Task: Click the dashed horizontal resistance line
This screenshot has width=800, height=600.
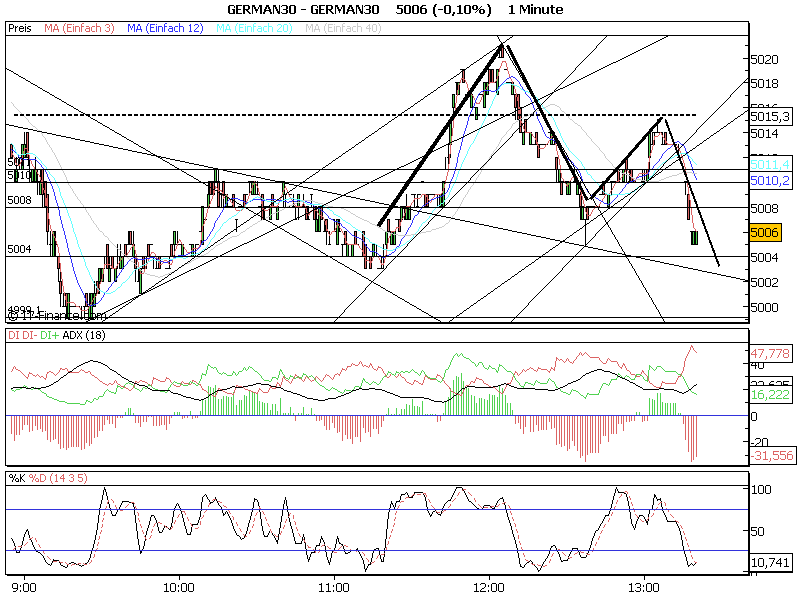Action: (355, 115)
